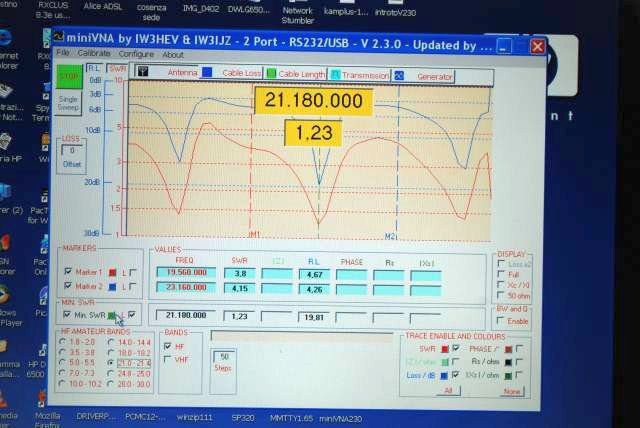This screenshot has height=428, width=640.
Task: Check the BW and Q Enable box
Action: click(x=500, y=320)
